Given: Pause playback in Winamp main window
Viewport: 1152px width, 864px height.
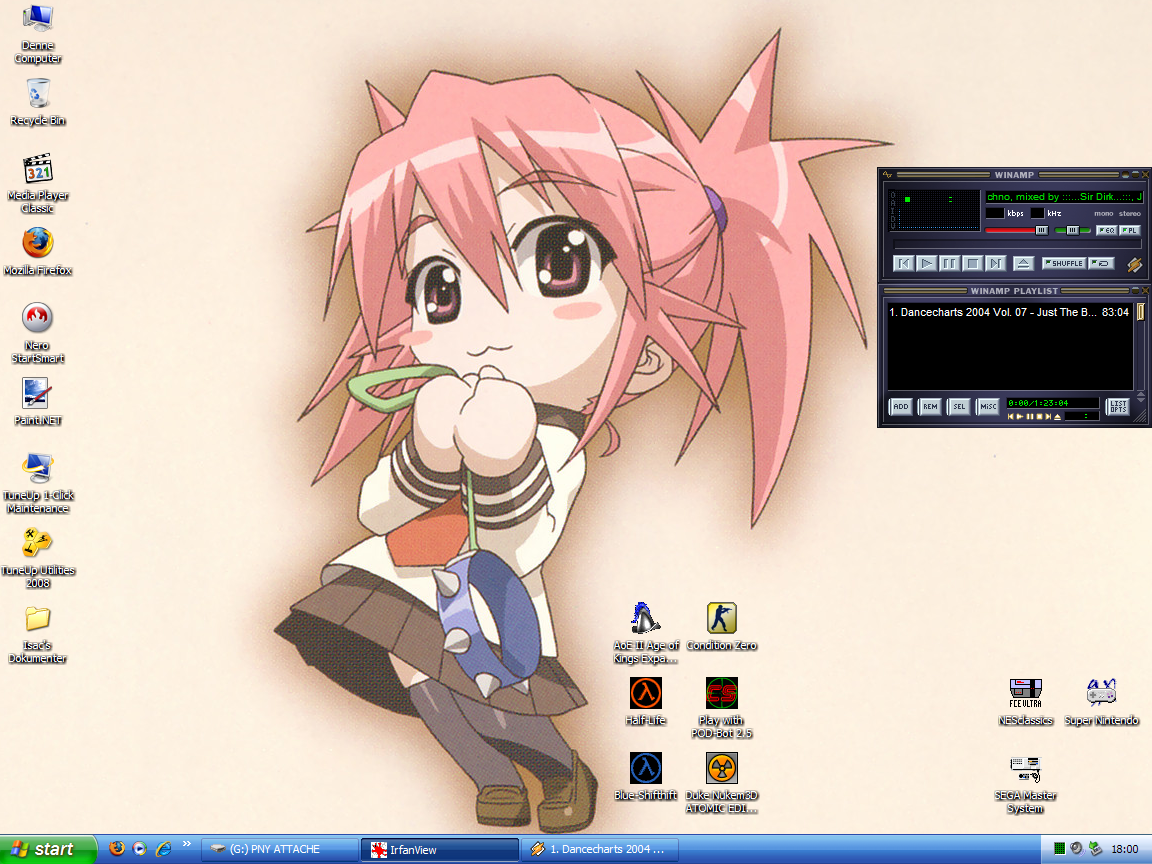Looking at the screenshot, I should [x=949, y=263].
